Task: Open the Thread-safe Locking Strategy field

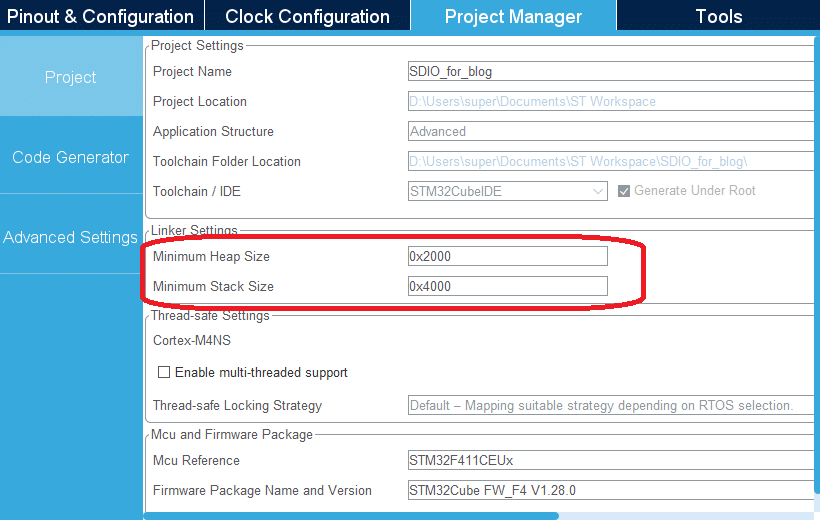Action: coord(613,405)
